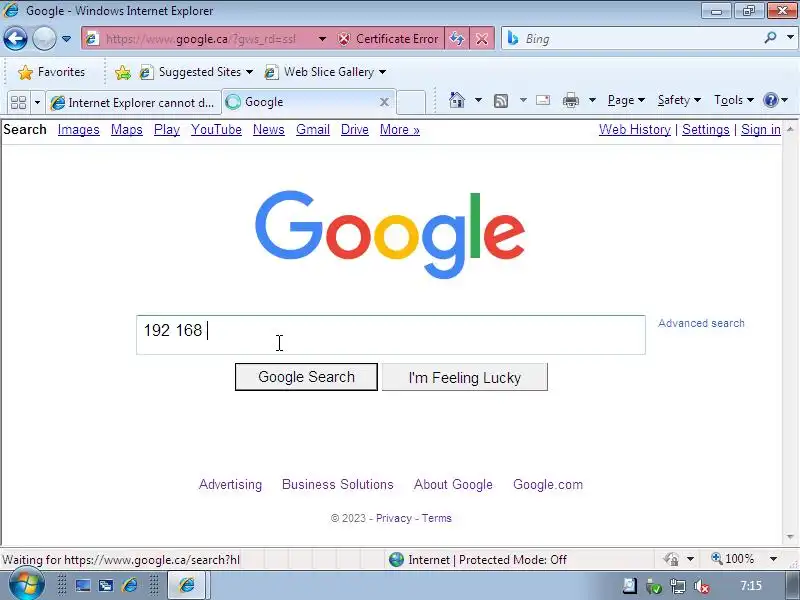800x600 pixels.
Task: Open the News link
Action: 269,130
